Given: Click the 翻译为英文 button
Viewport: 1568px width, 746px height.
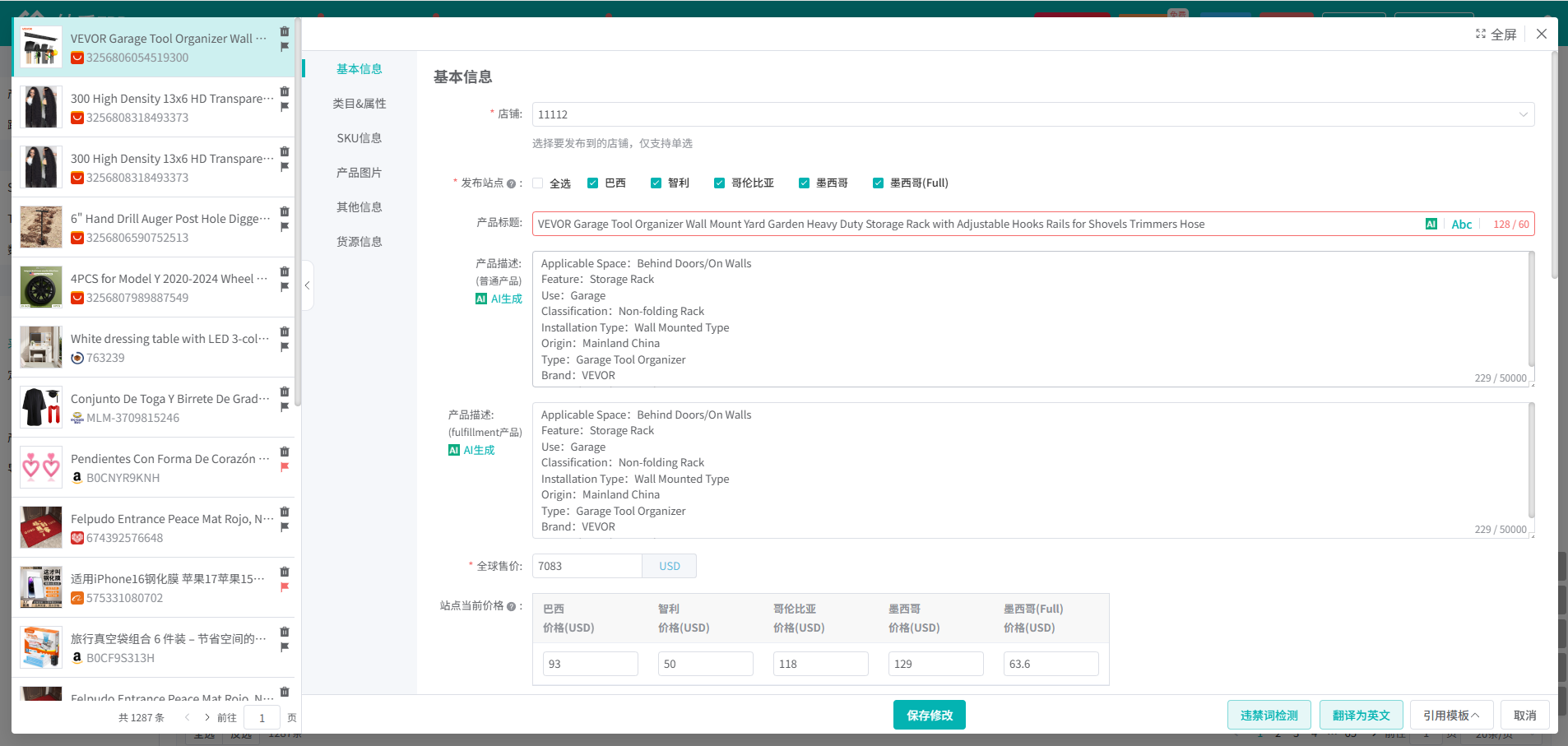Looking at the screenshot, I should [1361, 715].
